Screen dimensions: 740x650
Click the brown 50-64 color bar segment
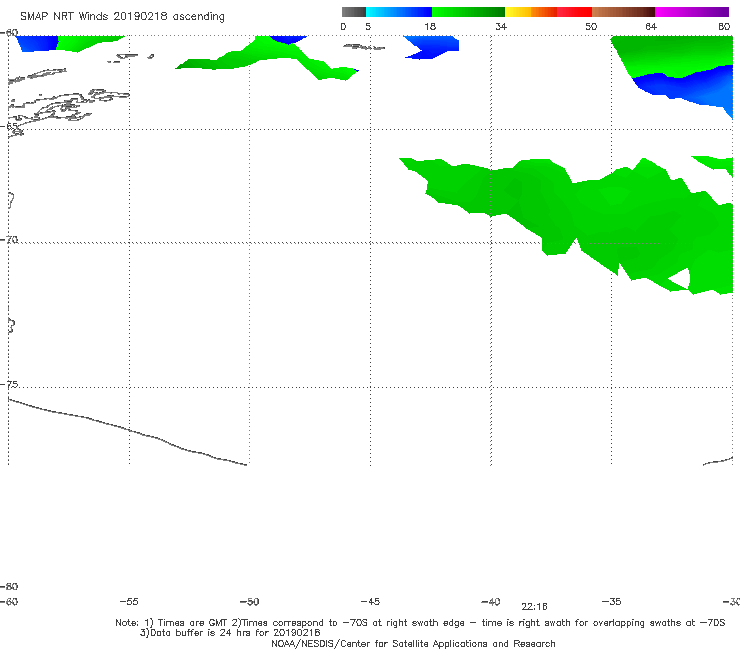pyautogui.click(x=623, y=12)
